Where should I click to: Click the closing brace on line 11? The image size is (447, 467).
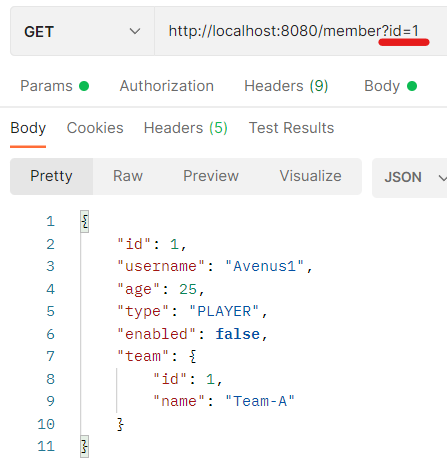pos(85,447)
